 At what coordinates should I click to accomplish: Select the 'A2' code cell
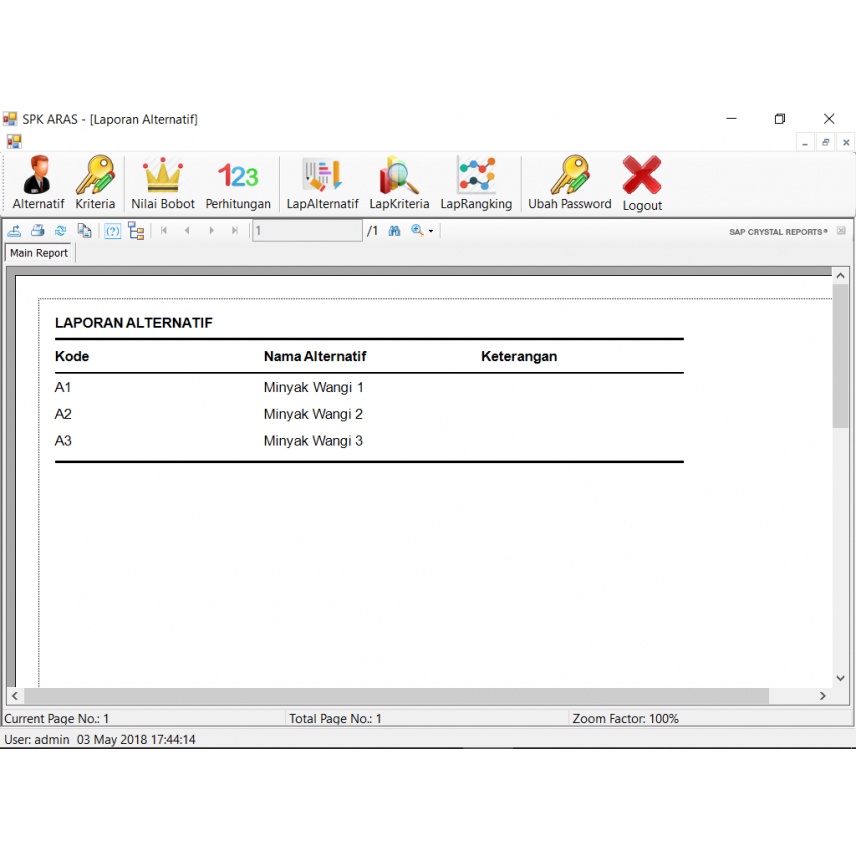63,414
